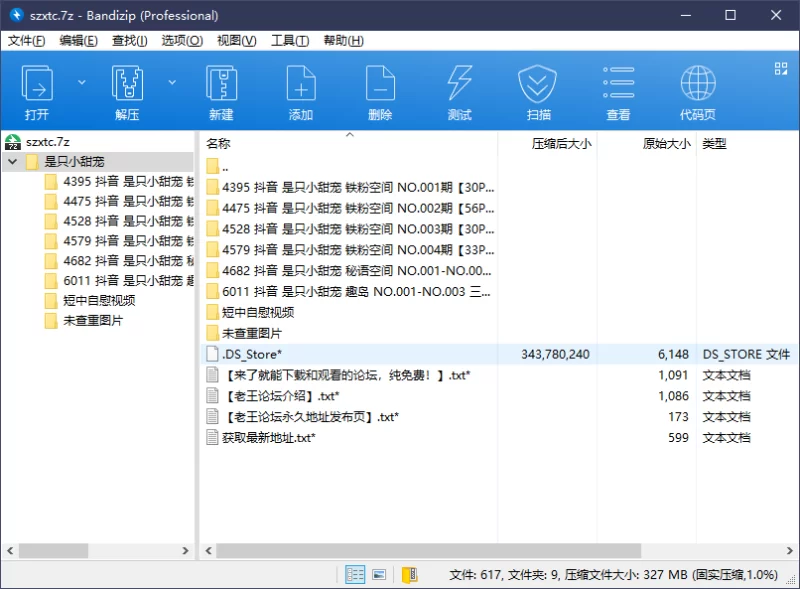
Task: Select tree folder starting with 4528
Action: point(119,222)
